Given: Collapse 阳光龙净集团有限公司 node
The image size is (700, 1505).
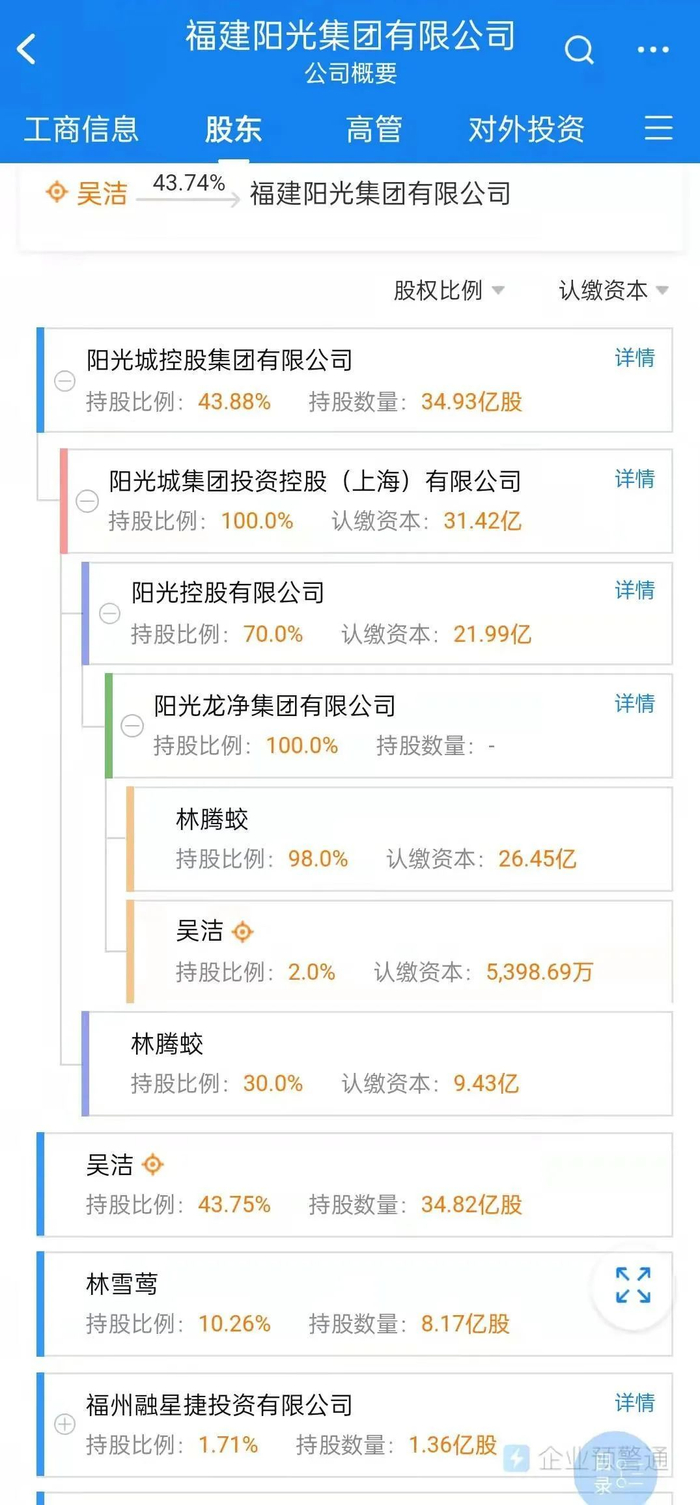Looking at the screenshot, I should [132, 726].
